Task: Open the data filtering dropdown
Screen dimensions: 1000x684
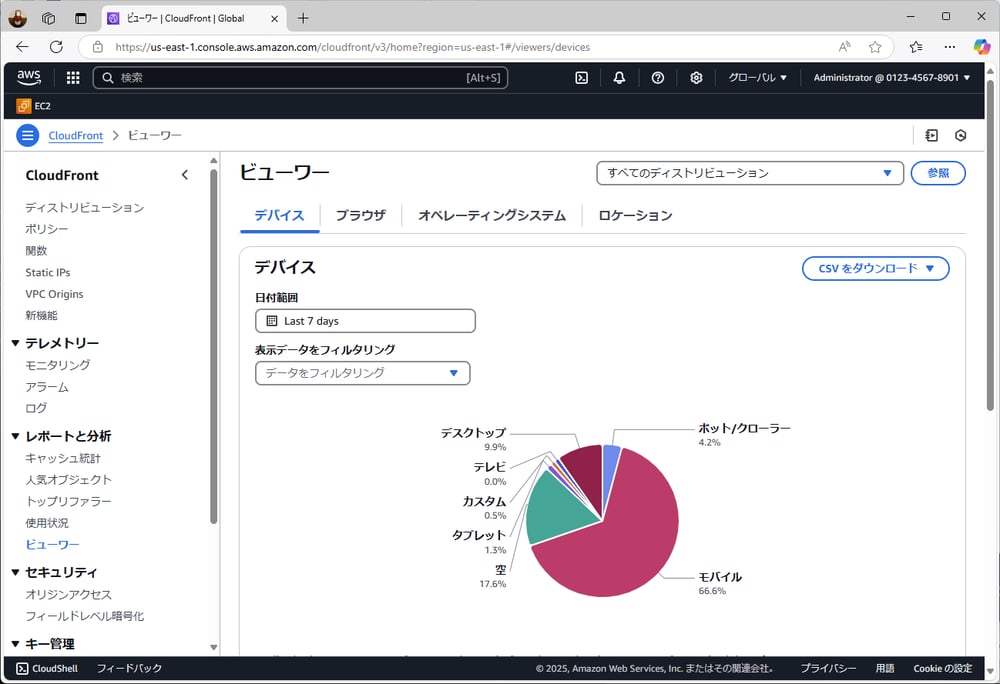Action: point(362,373)
